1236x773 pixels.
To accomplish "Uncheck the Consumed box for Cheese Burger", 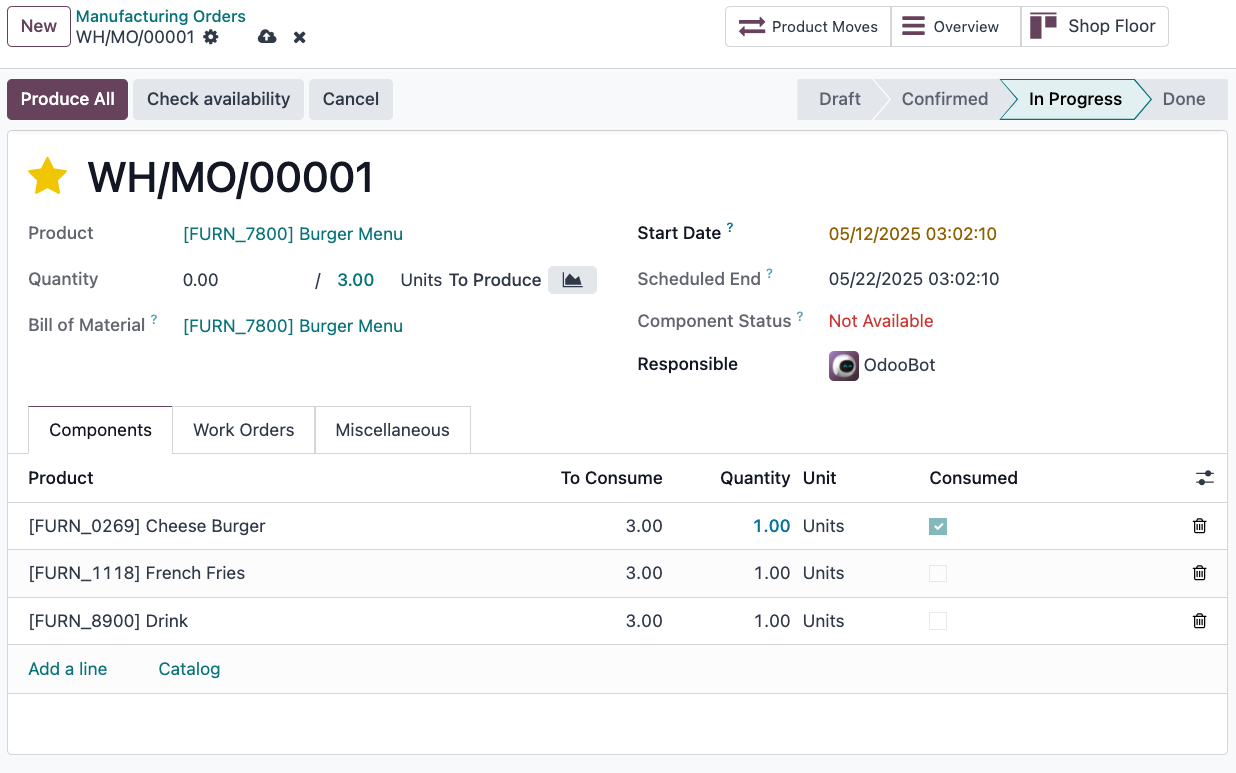I will coord(937,525).
